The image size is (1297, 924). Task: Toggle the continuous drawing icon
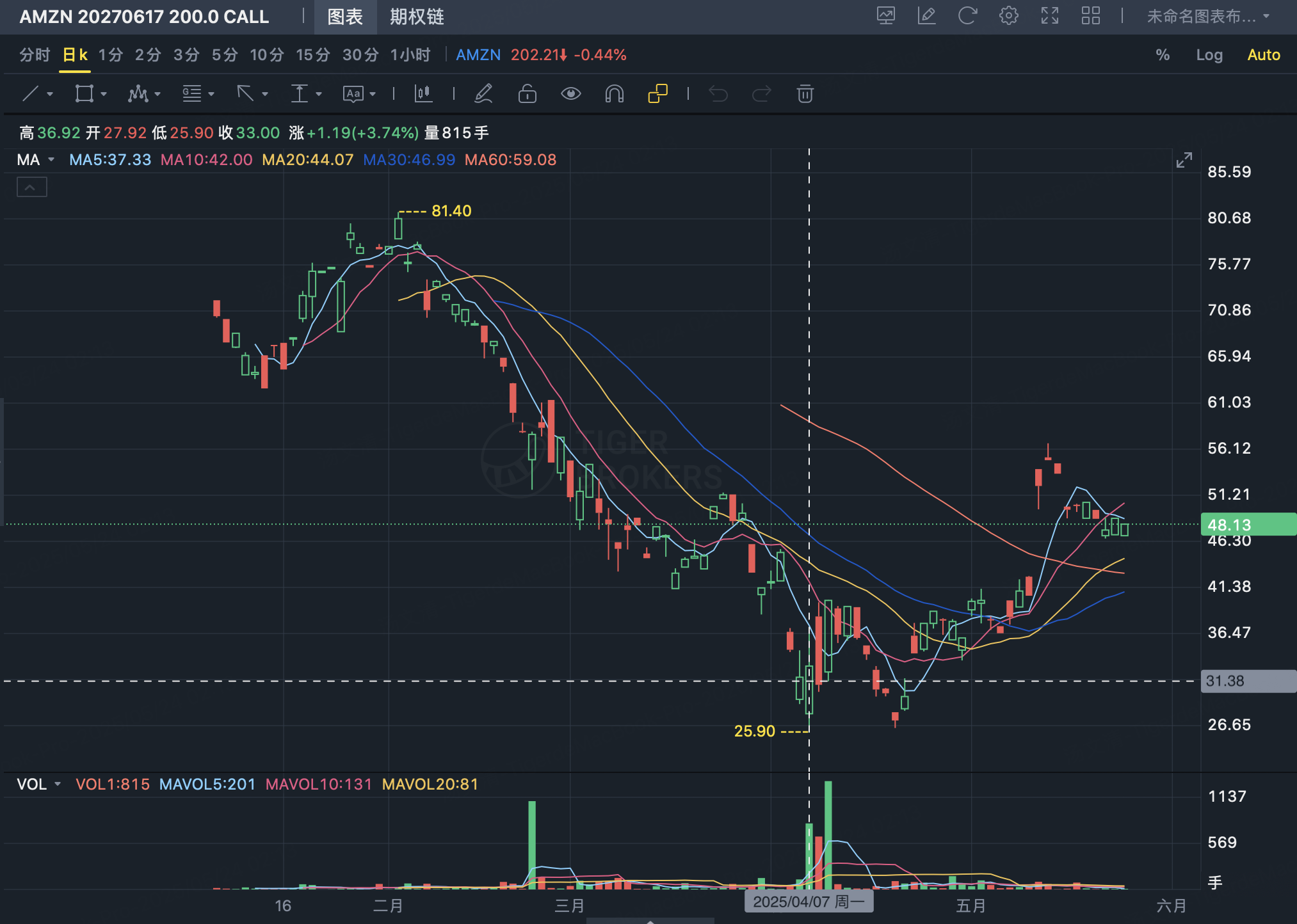(657, 94)
